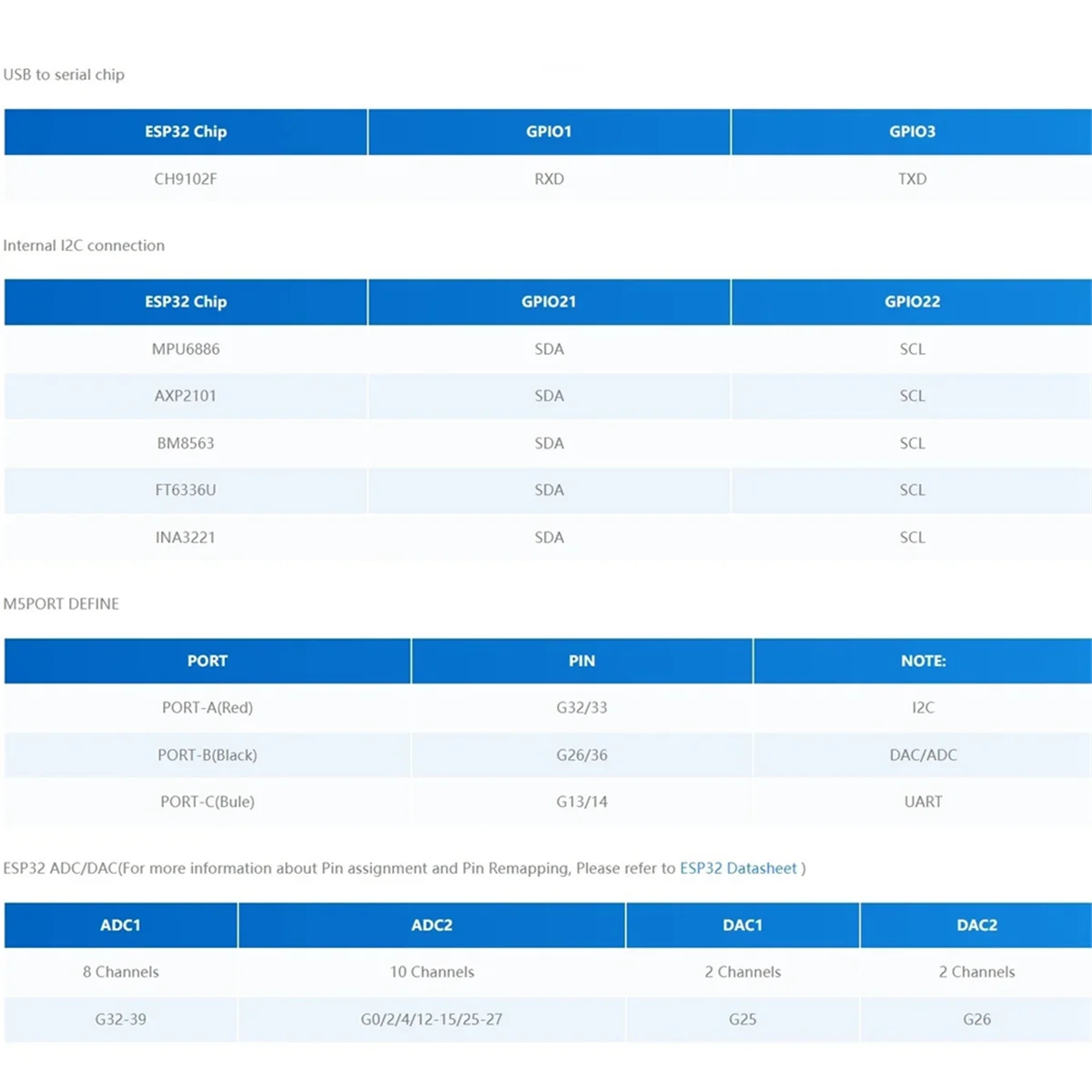Select the ADC2 column header

432,925
